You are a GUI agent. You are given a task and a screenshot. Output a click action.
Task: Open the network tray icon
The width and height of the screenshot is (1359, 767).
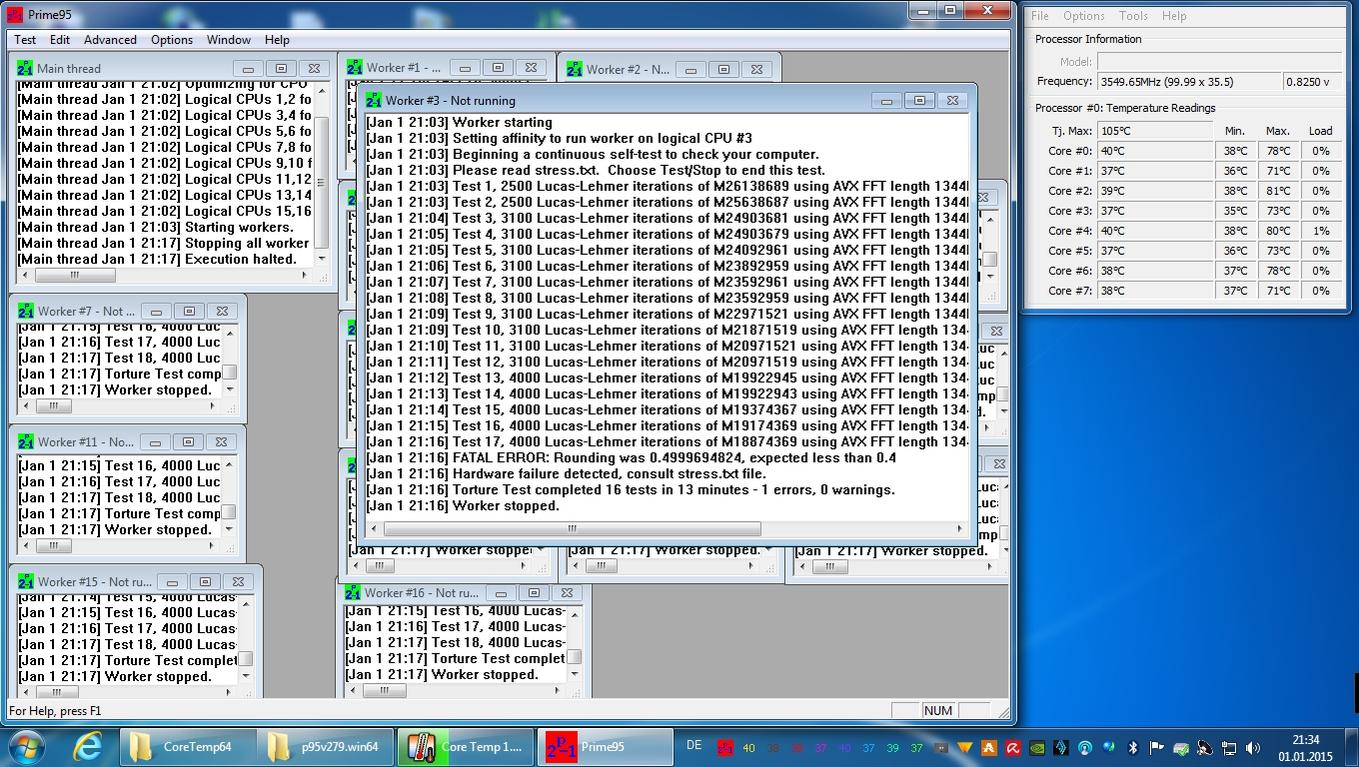[1229, 748]
